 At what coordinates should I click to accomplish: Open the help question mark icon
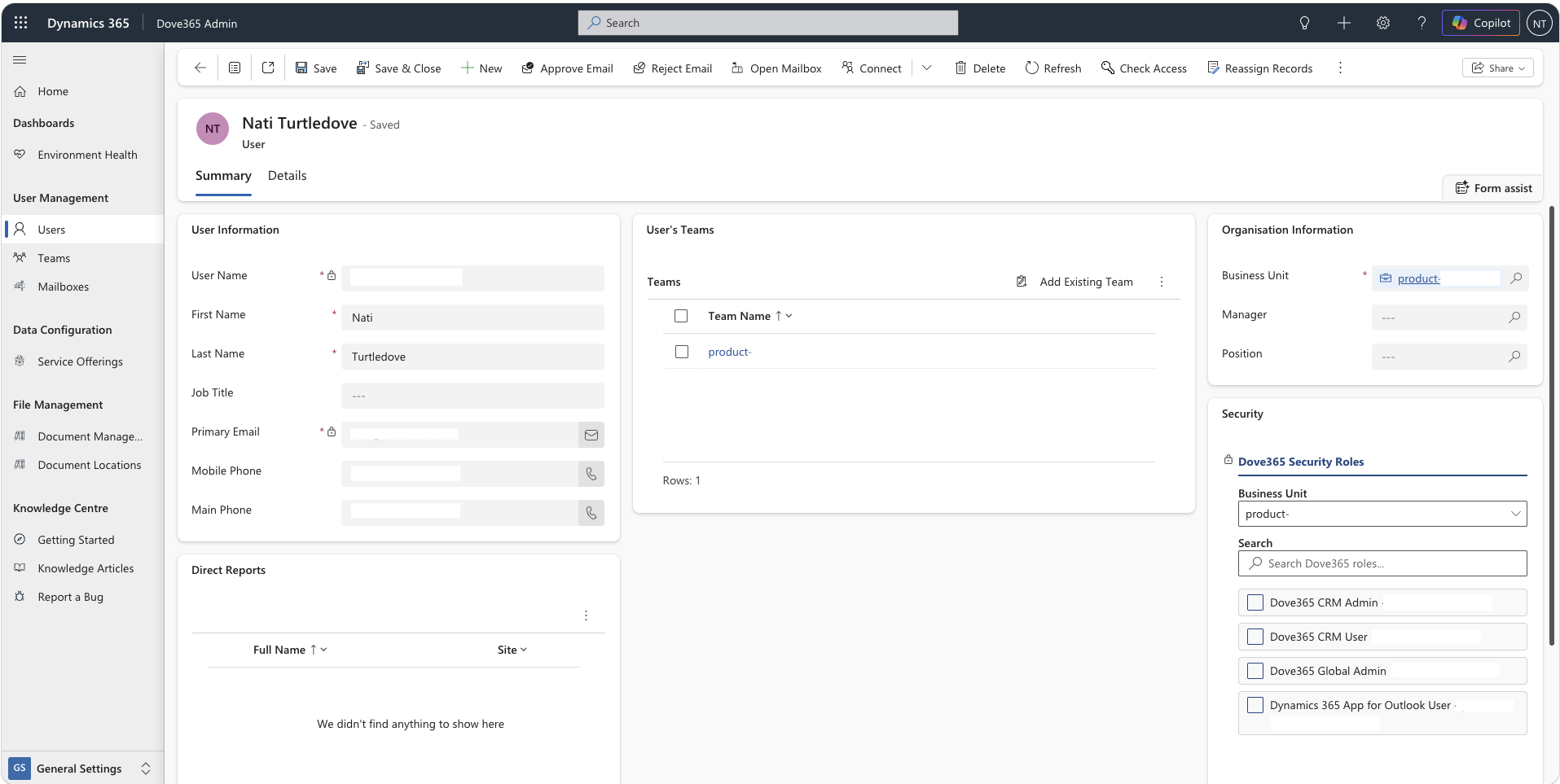(1422, 23)
